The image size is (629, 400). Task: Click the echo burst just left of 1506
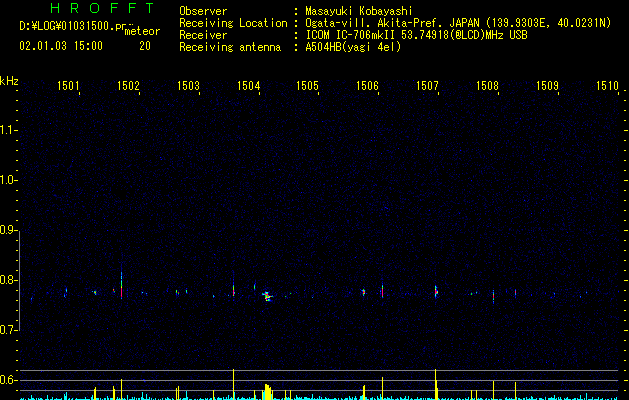tap(363, 292)
